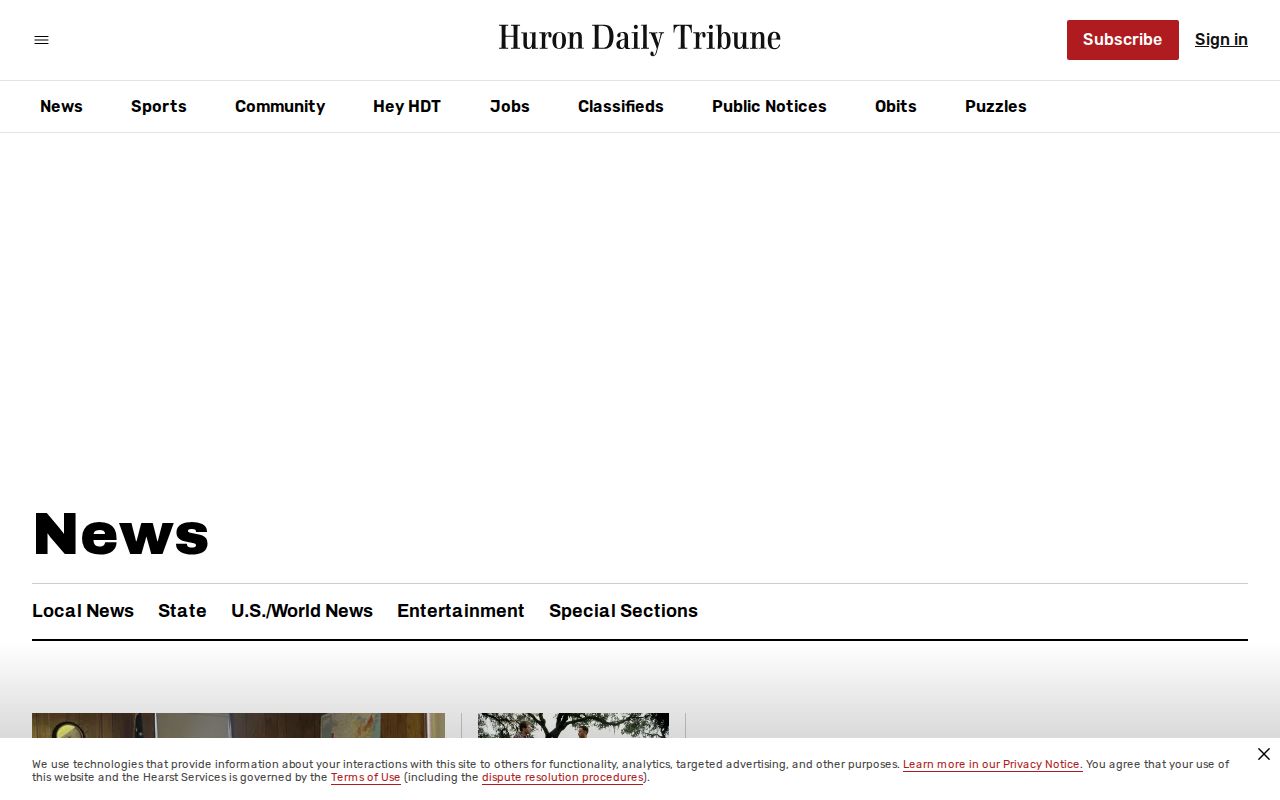Select the Entertainment subsection
Screen dimensions: 1280x800
pyautogui.click(x=461, y=611)
